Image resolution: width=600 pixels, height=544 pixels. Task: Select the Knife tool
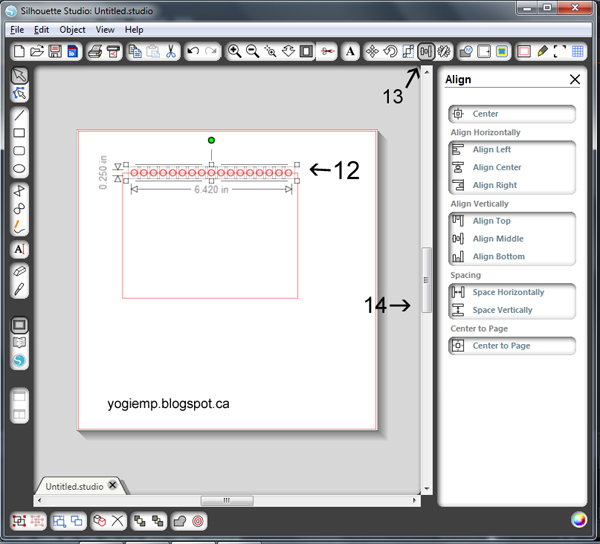coord(19,289)
